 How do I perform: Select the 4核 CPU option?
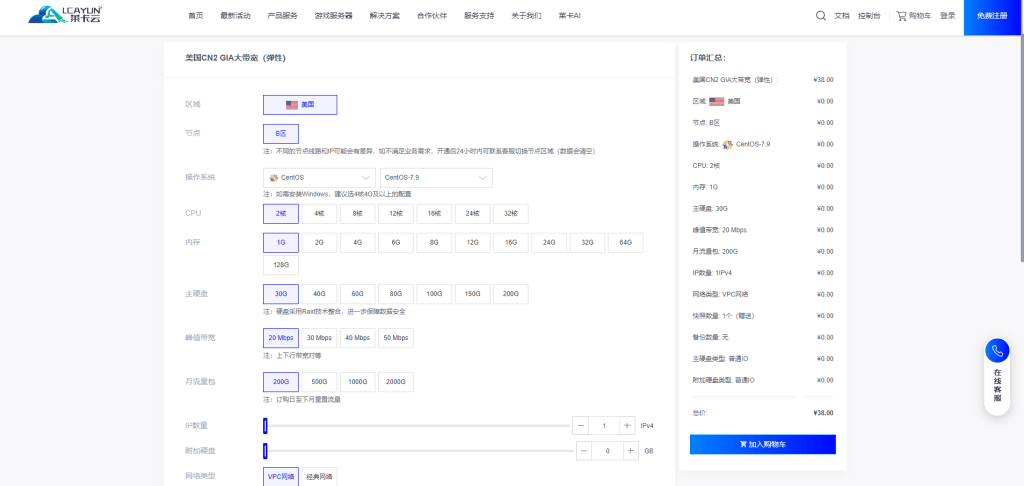319,214
